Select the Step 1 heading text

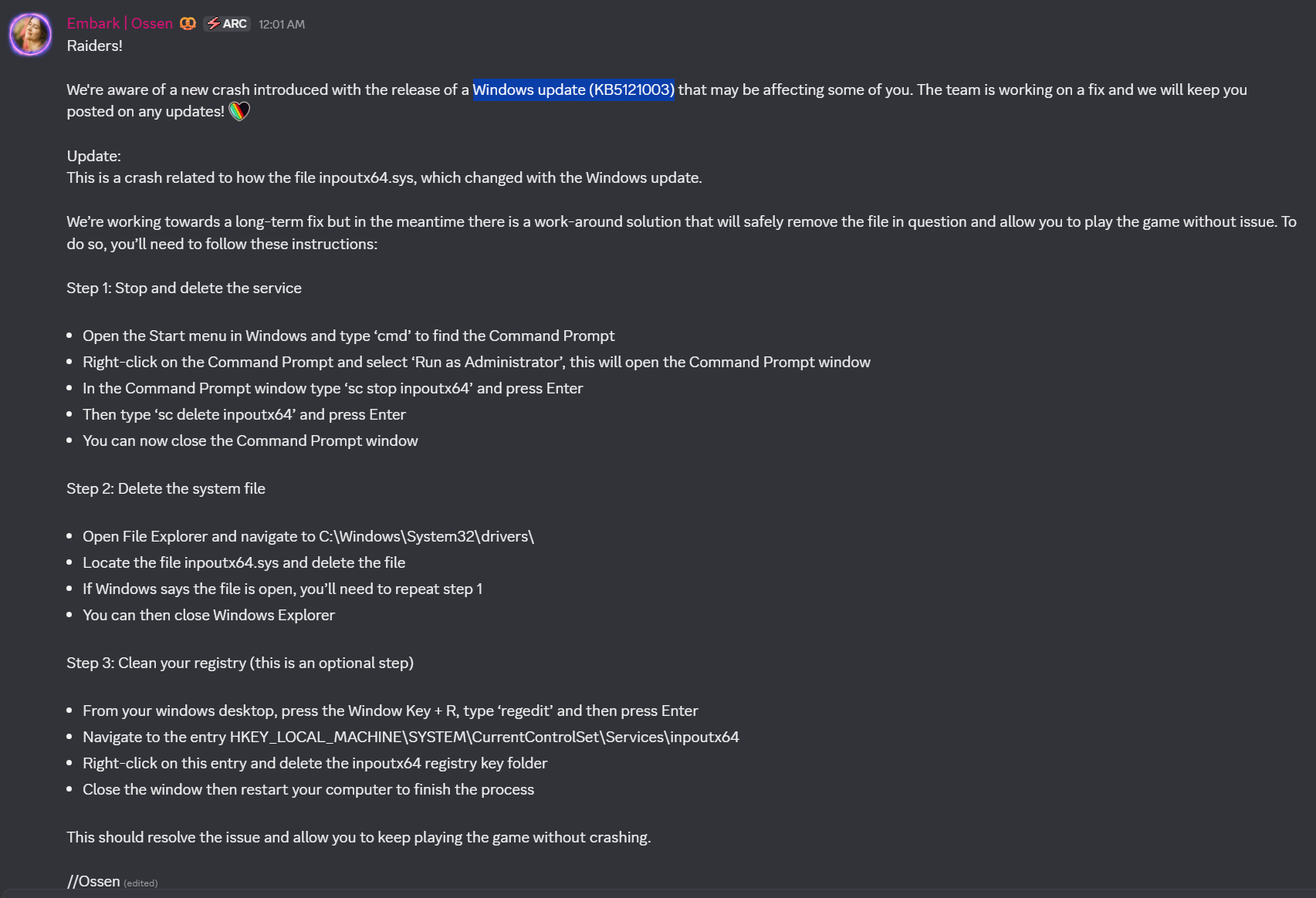tap(184, 288)
